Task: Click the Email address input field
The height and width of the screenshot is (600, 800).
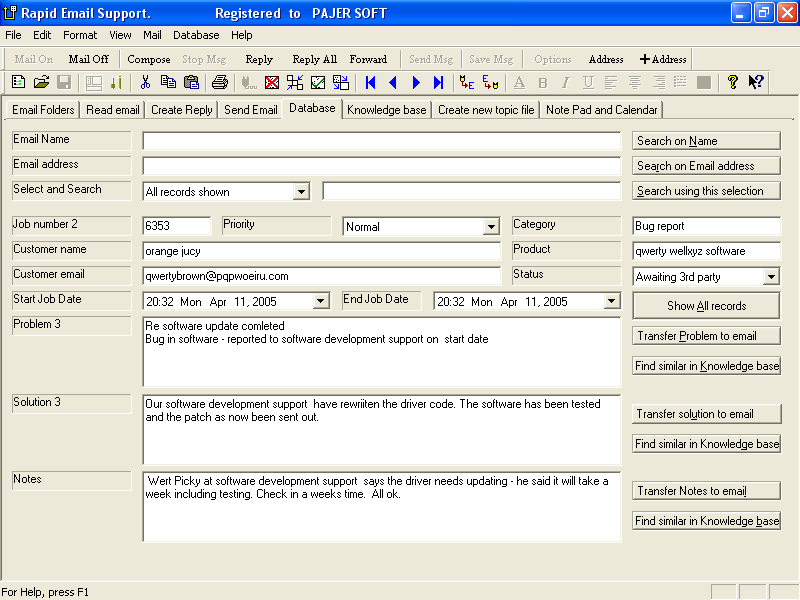Action: [x=382, y=166]
